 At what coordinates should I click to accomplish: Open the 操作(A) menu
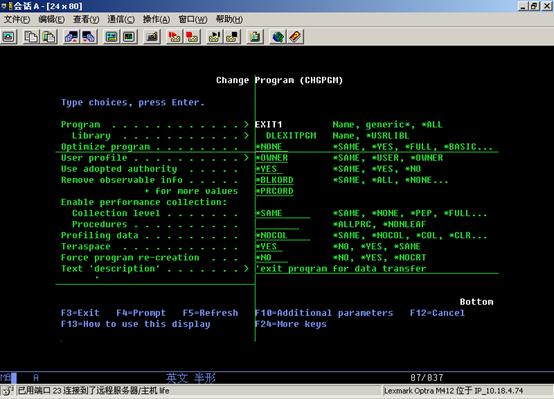pos(156,19)
